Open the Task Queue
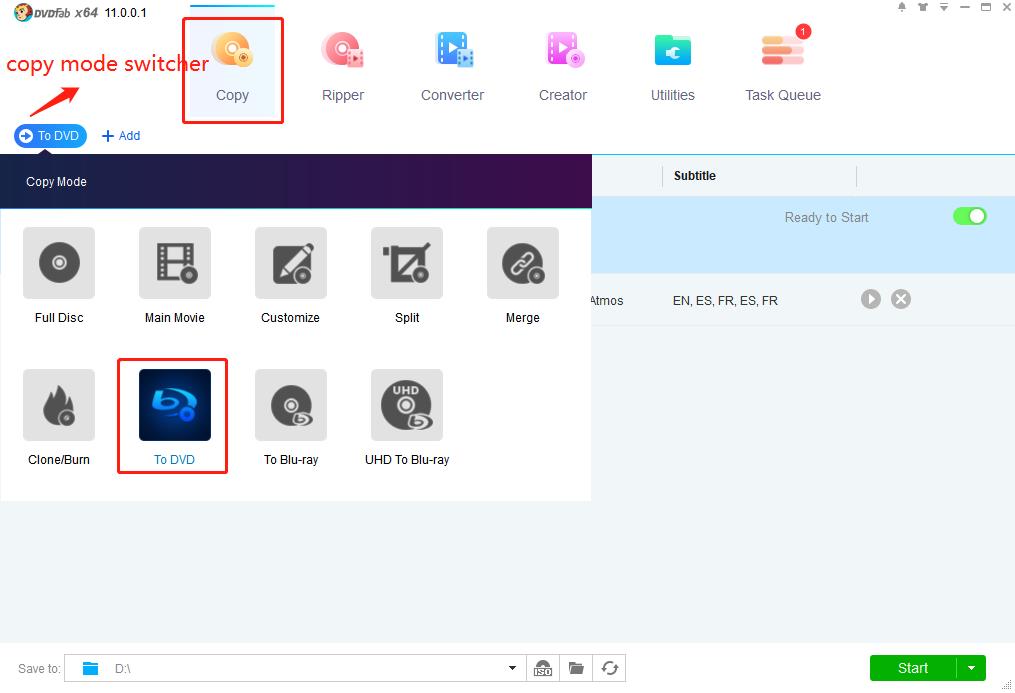Screen dimensions: 1015x693 782,65
